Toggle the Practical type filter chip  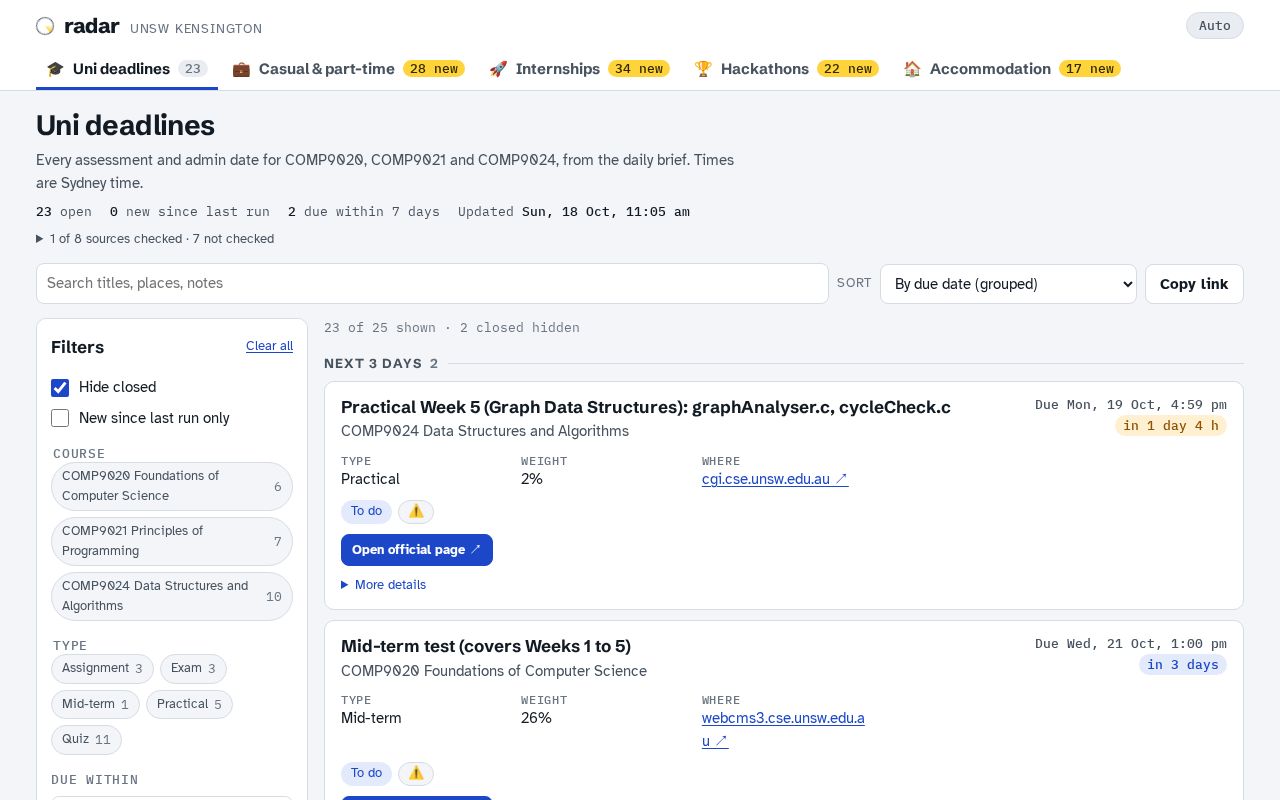[189, 704]
